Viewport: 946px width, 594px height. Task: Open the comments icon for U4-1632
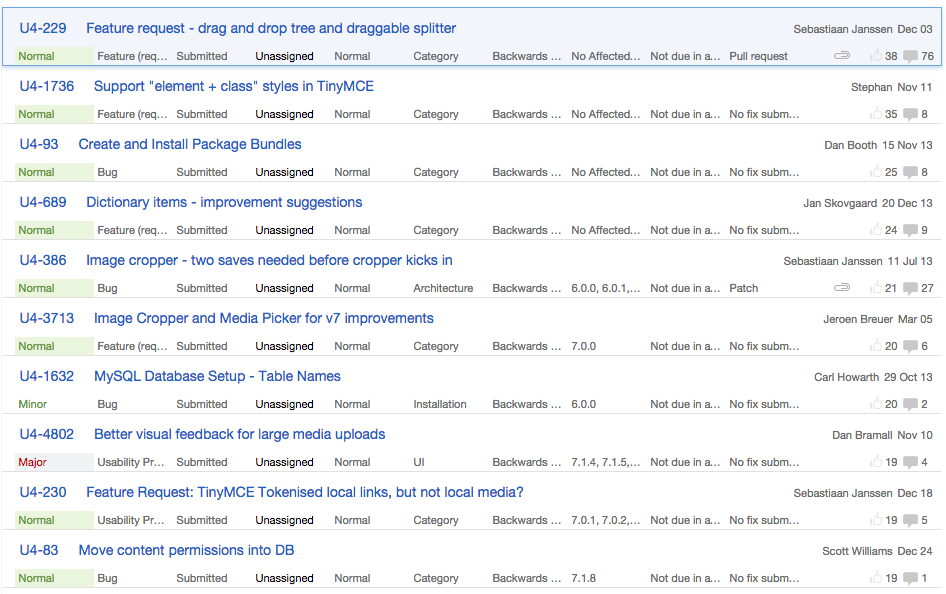point(910,404)
